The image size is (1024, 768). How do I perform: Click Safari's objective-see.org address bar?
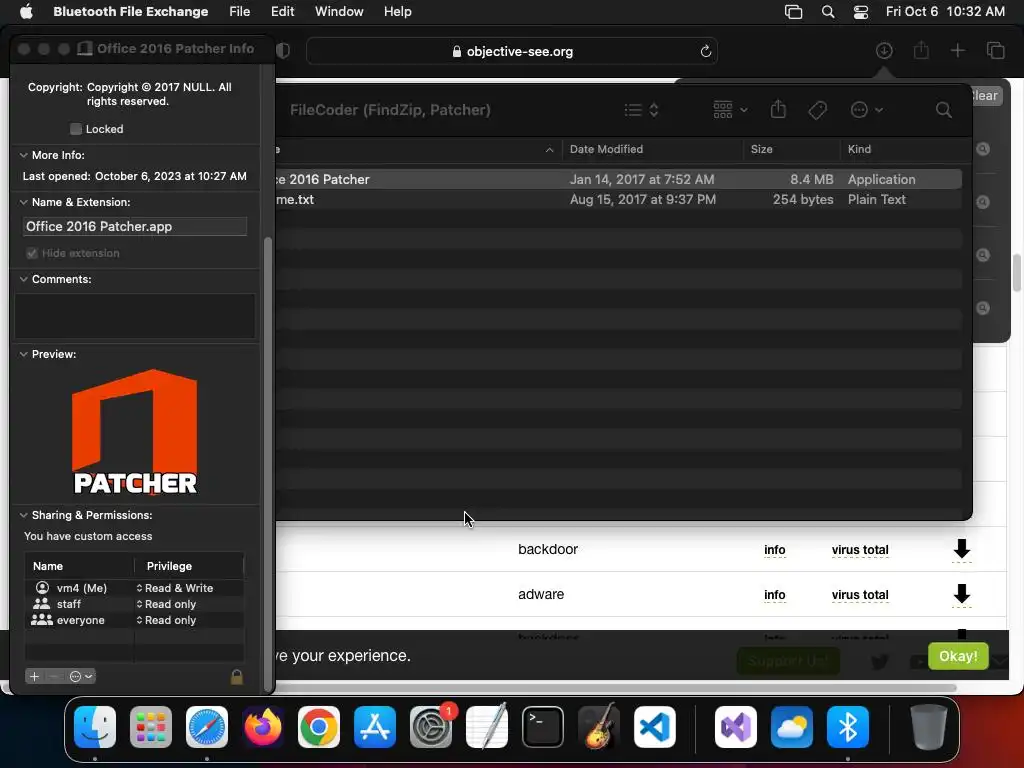[511, 51]
